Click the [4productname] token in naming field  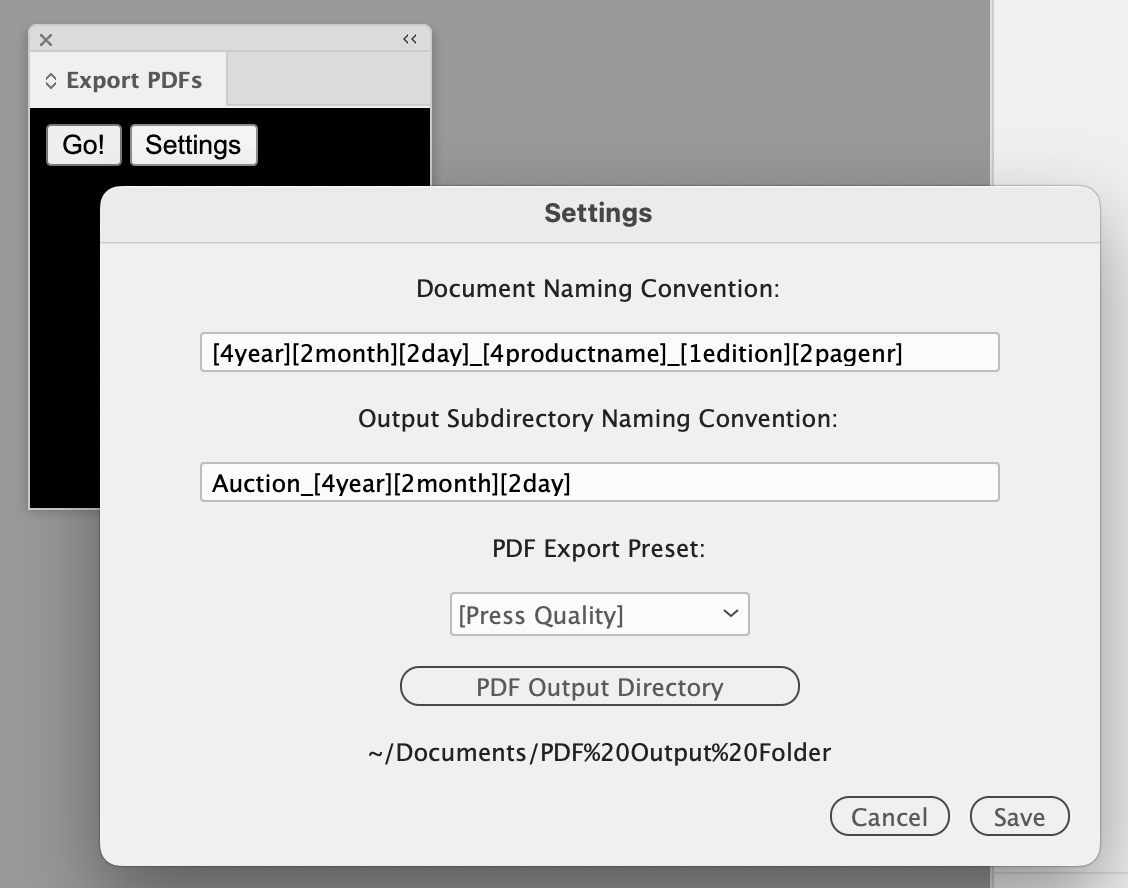tap(574, 353)
